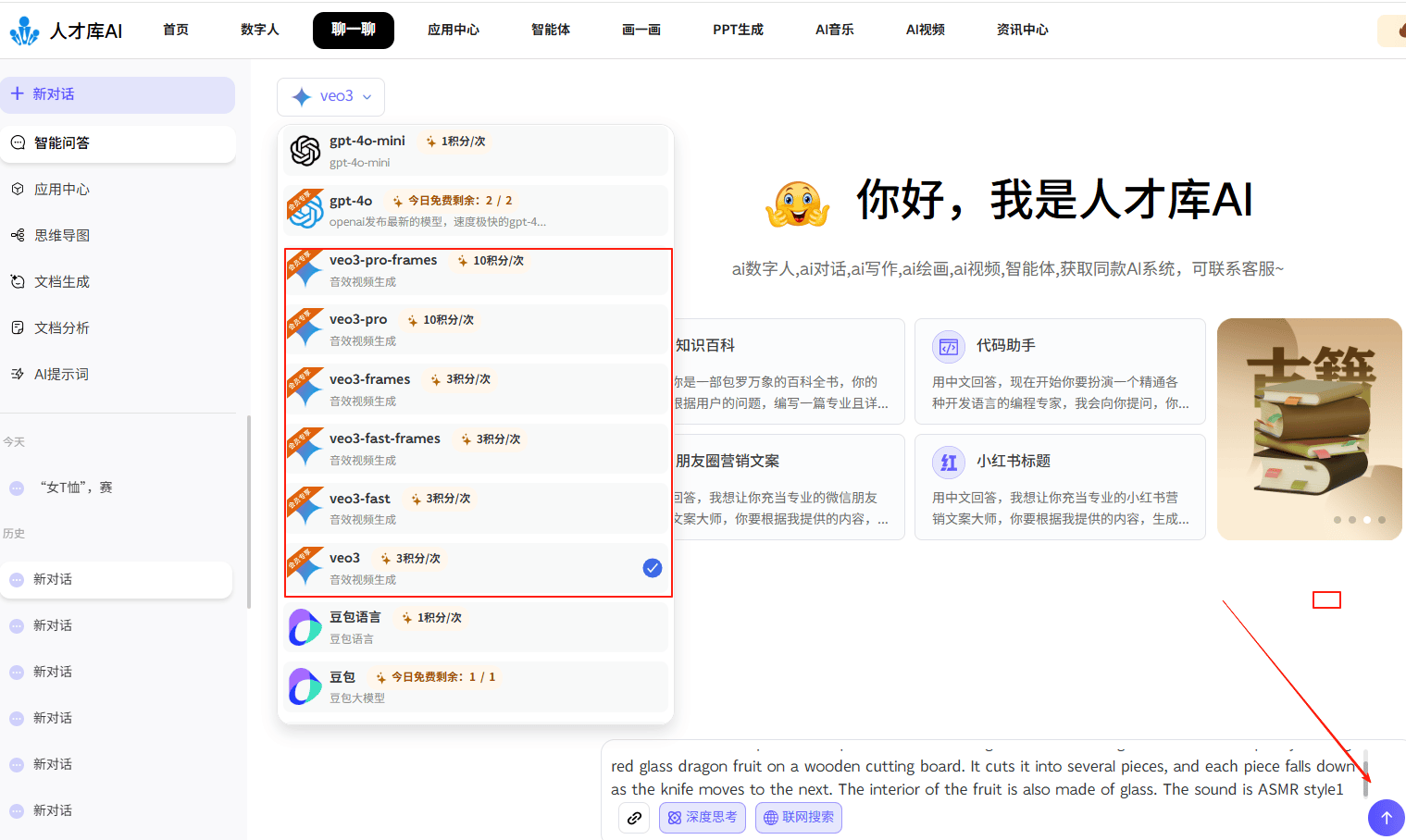Image resolution: width=1406 pixels, height=840 pixels.
Task: Click the blue star in veo3 selector
Action: 302,96
